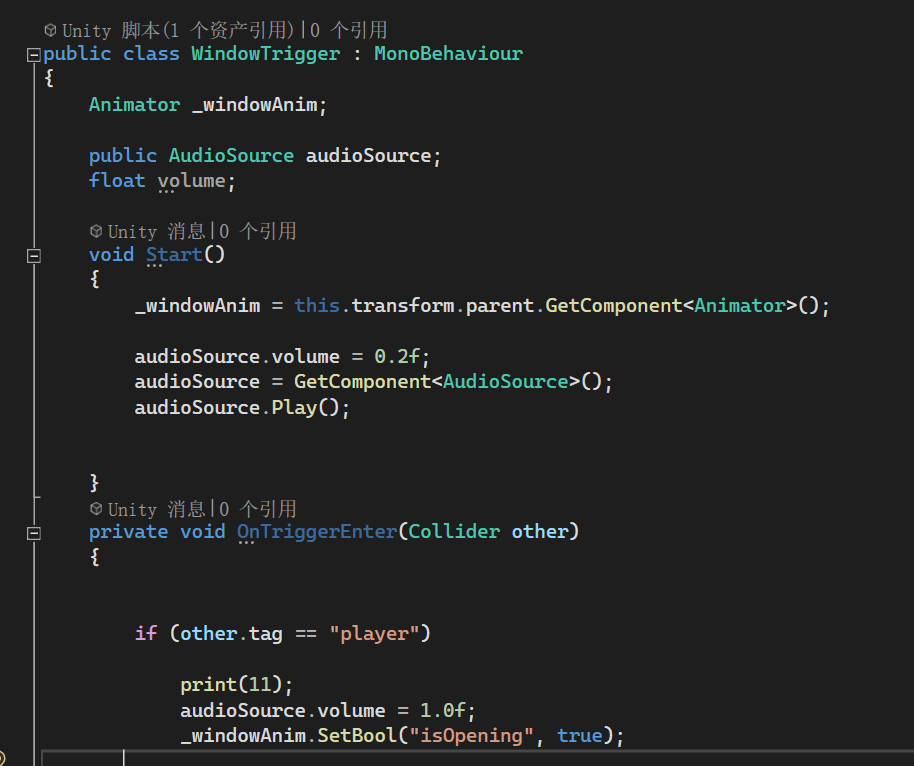Click Unity cube icon above OnTriggerEnter
The width and height of the screenshot is (914, 766).
tap(96, 508)
